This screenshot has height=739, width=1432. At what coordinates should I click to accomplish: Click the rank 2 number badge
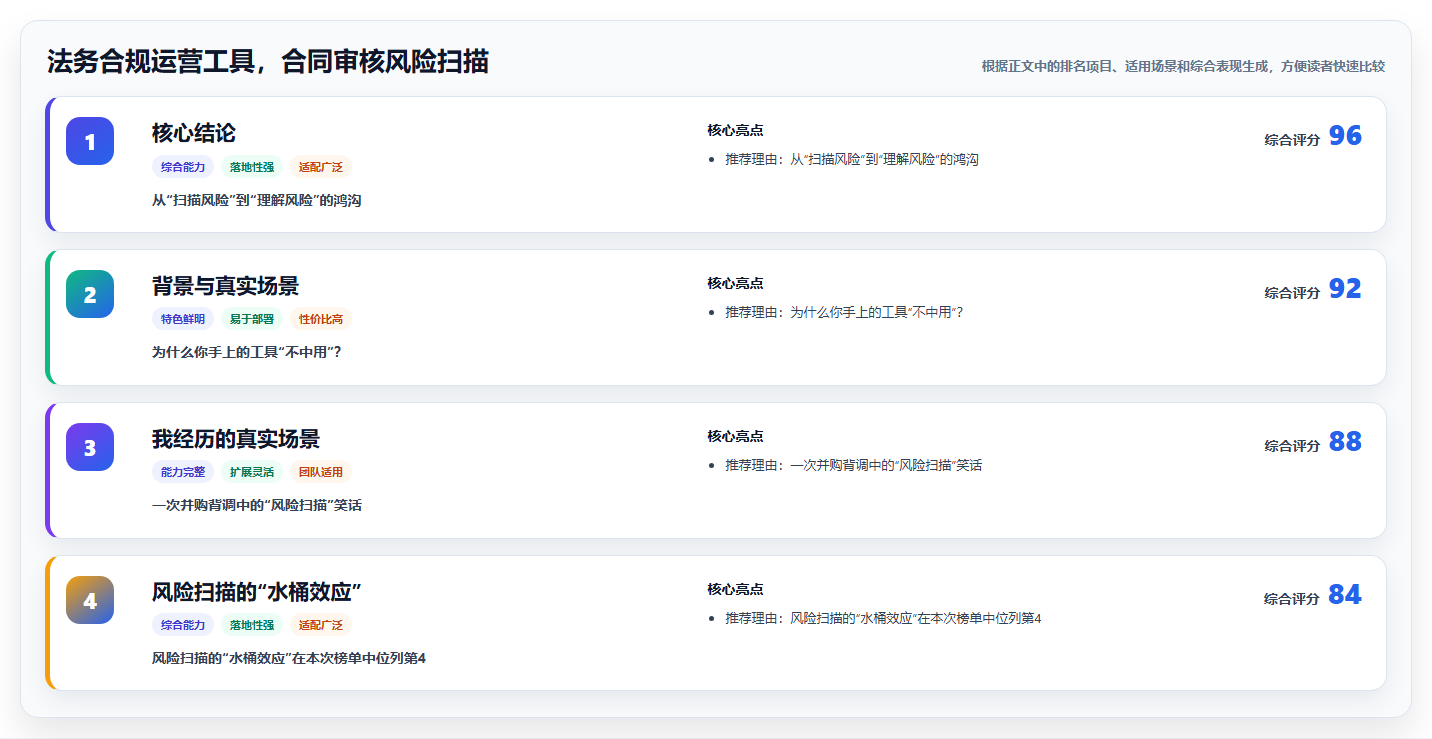90,294
